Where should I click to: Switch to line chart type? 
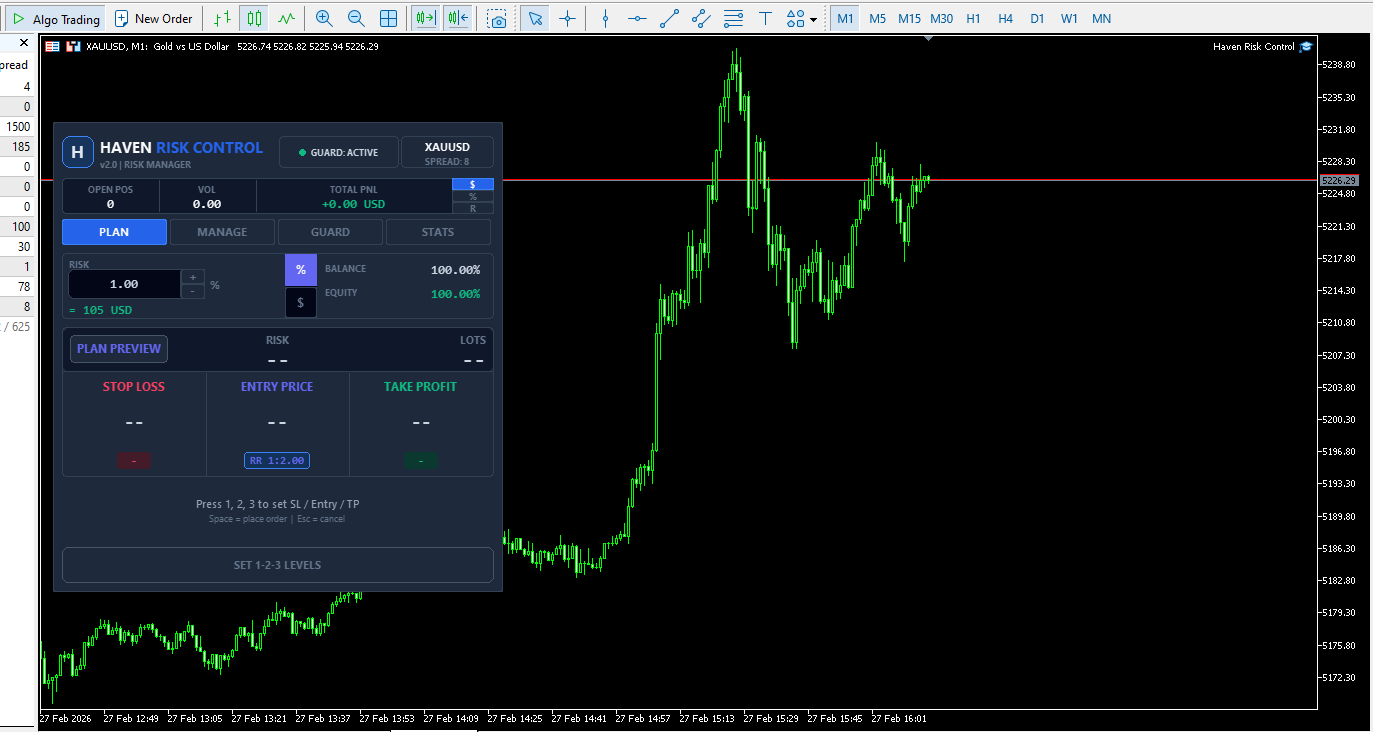click(287, 18)
